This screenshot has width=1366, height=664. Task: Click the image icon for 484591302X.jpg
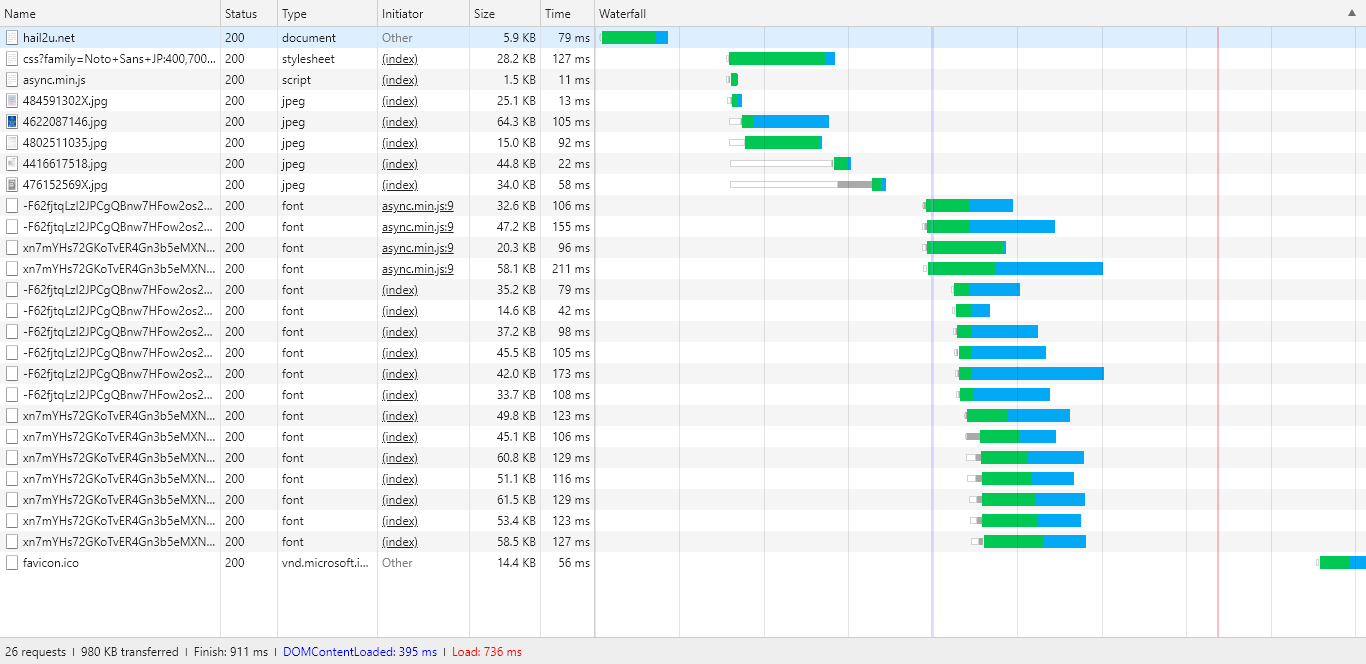tap(12, 101)
